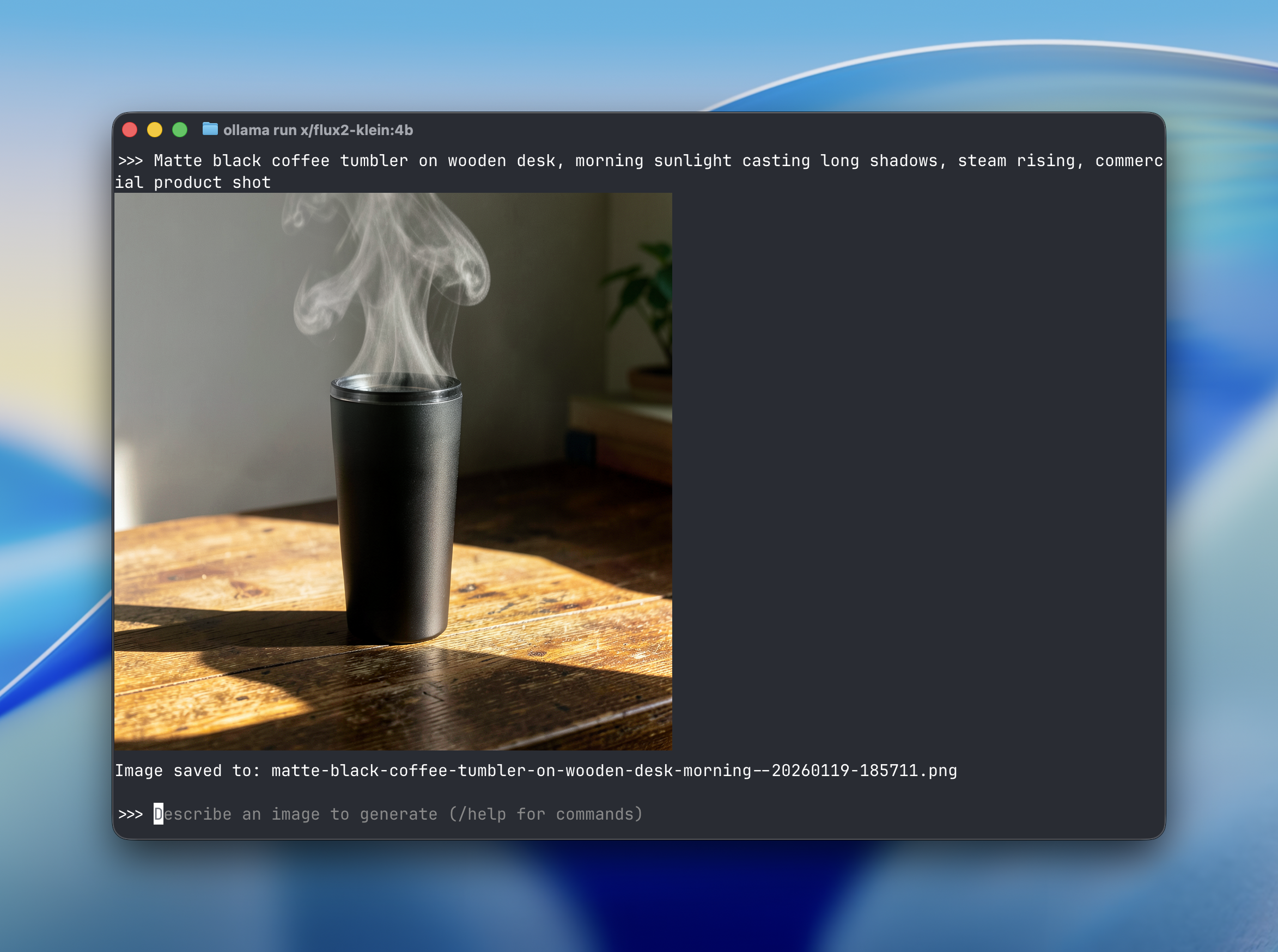Click the bottom ">>>" prompt marker

click(x=131, y=814)
